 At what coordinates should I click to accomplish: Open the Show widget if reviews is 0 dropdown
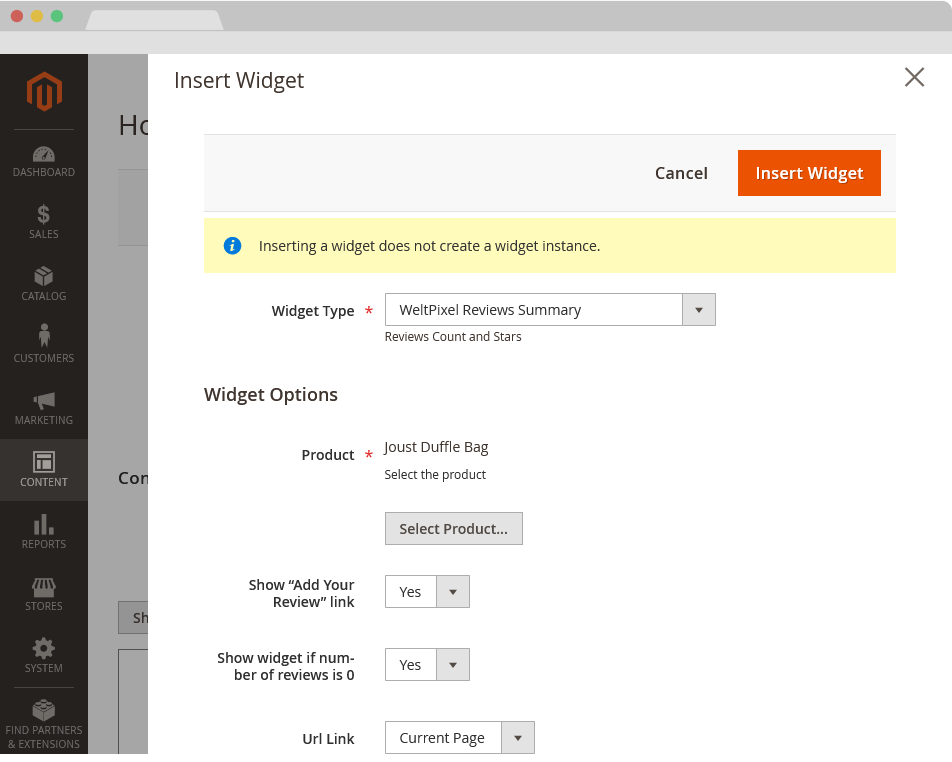[427, 665]
